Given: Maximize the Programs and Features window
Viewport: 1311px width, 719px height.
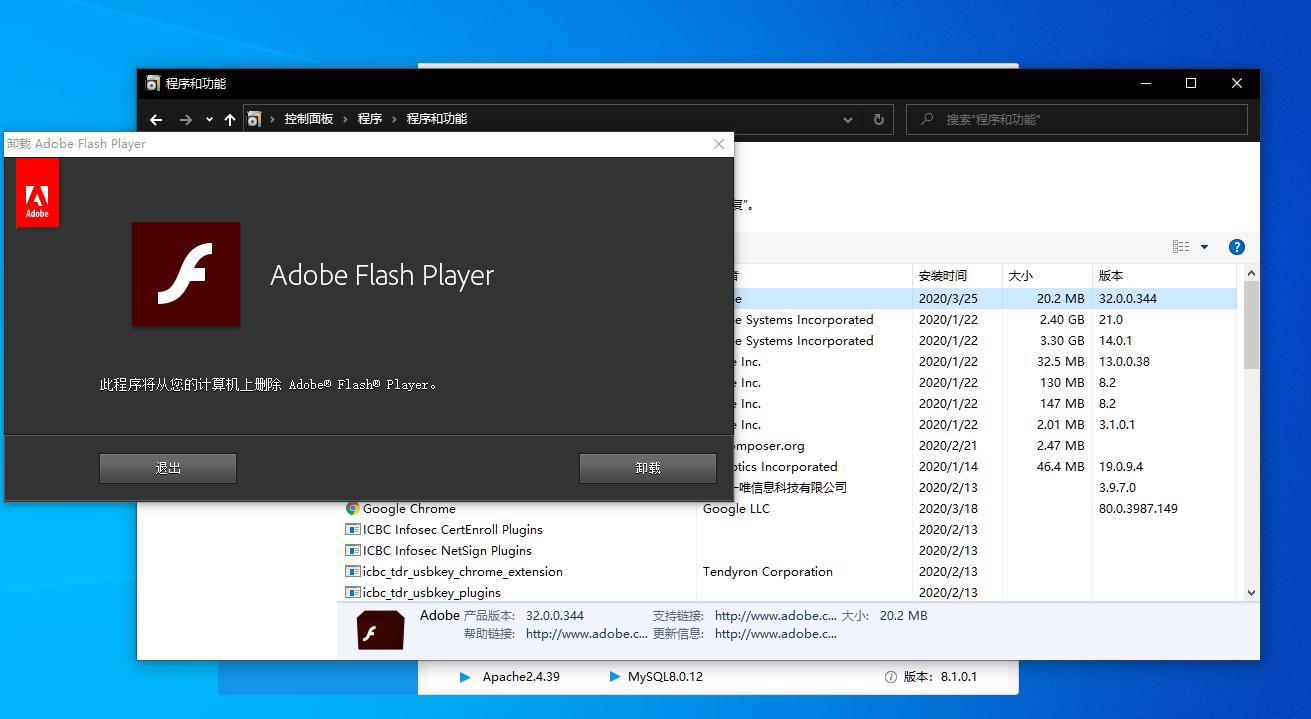Looking at the screenshot, I should point(1191,83).
